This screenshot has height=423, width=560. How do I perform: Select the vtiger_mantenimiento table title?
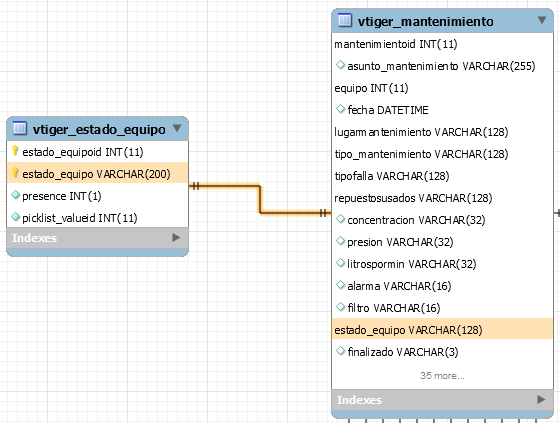(425, 21)
